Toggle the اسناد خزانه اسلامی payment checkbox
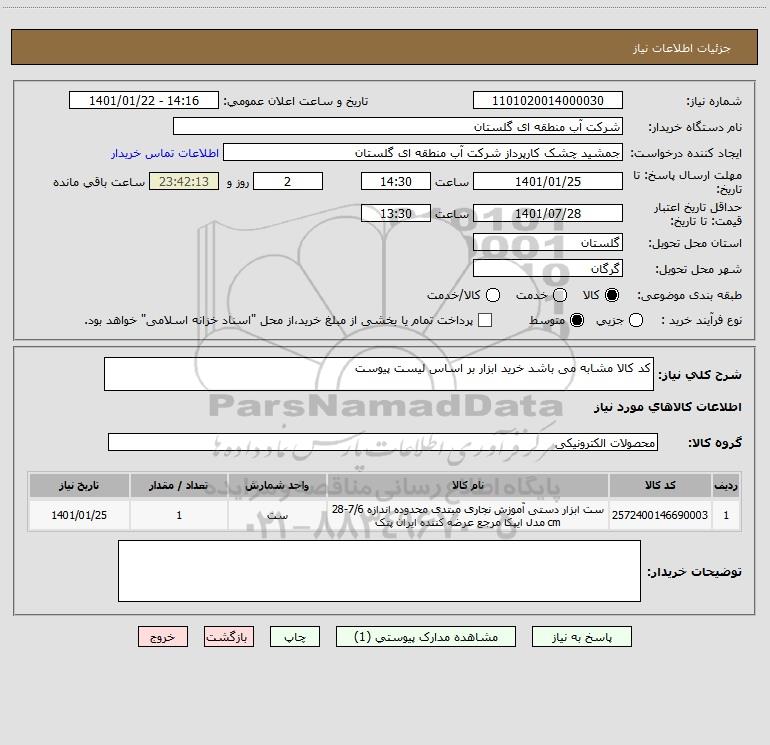The image size is (770, 745). coord(485,320)
